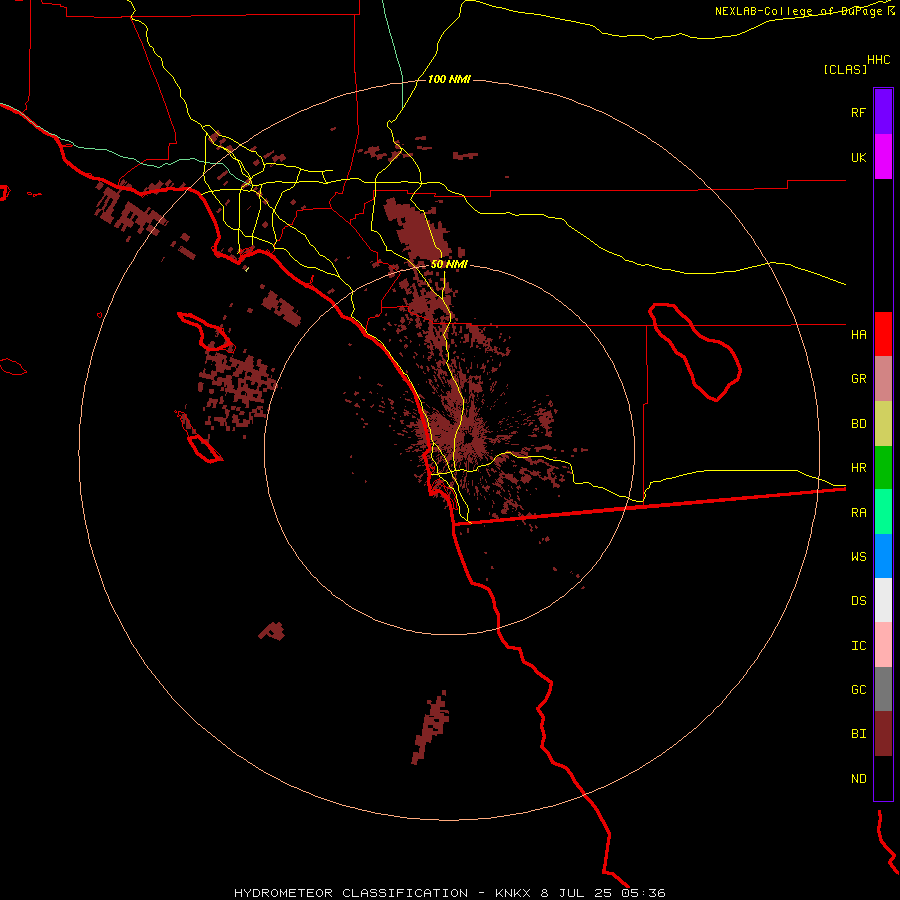
Task: Click the 'UK' legend label
Action: pos(858,157)
